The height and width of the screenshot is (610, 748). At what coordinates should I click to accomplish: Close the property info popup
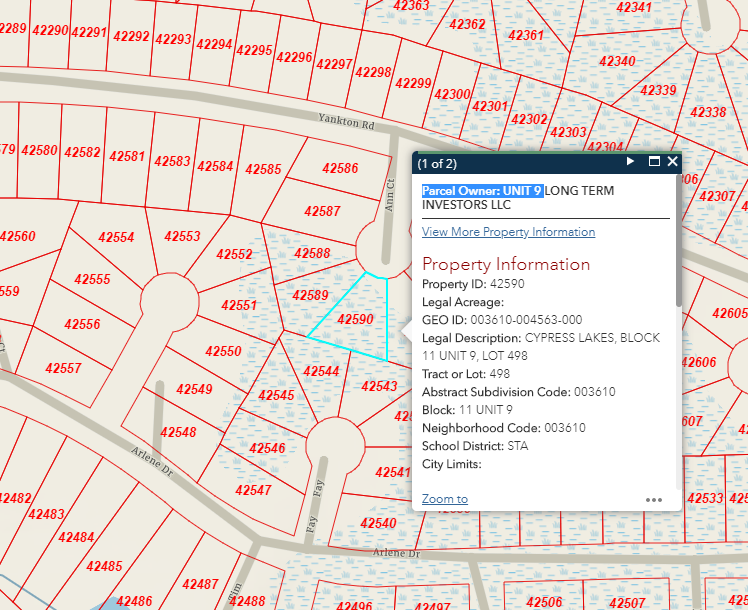pos(673,162)
